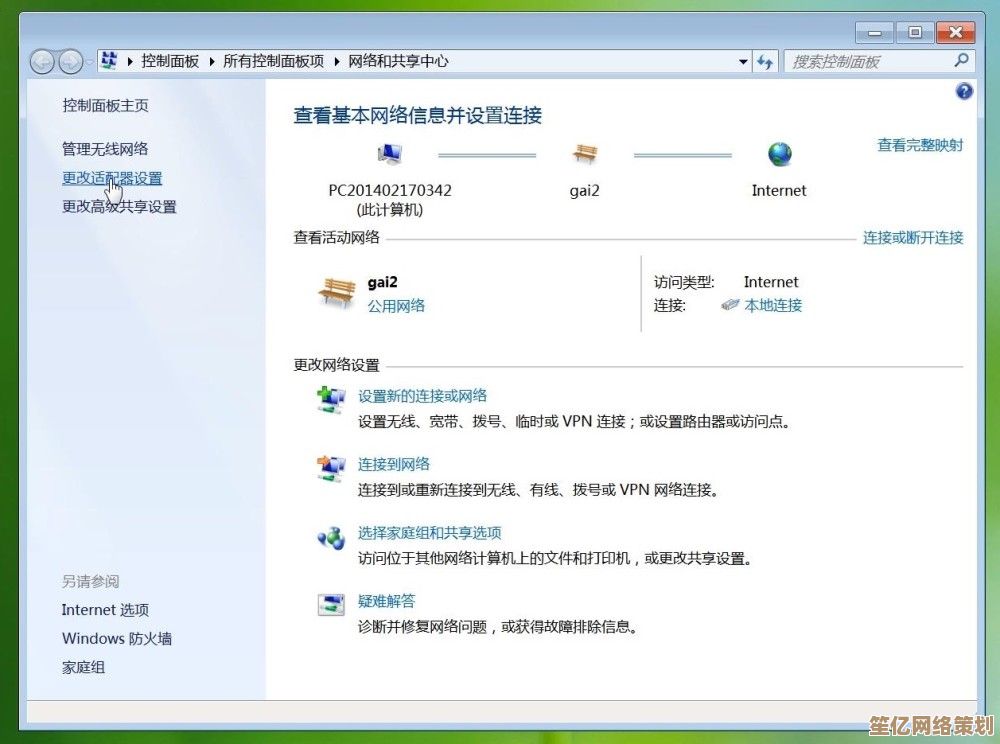
Task: Click the large bench icon beside gai2 公用网络
Action: pyautogui.click(x=336, y=292)
